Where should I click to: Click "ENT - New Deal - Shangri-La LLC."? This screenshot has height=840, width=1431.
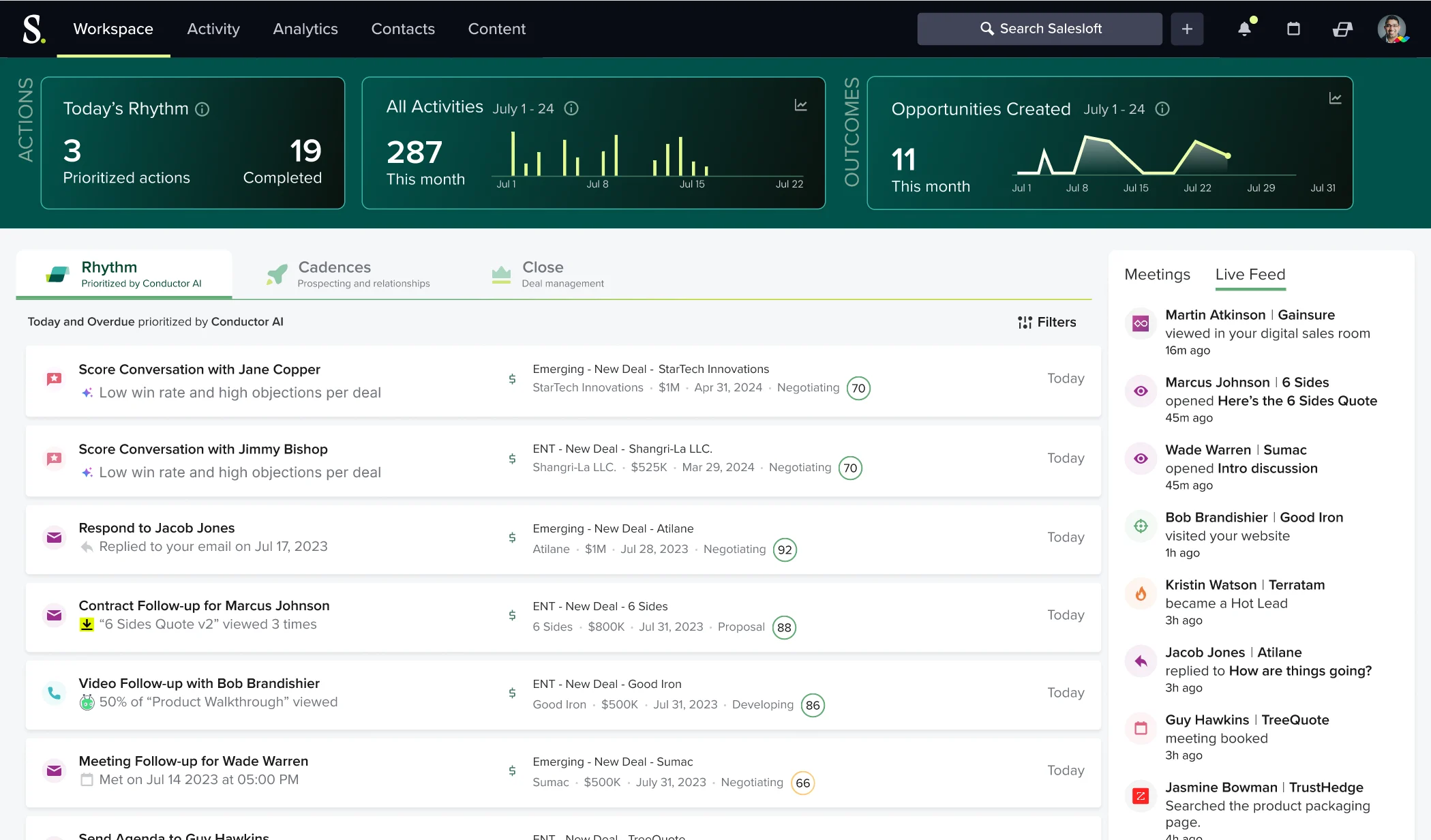click(622, 449)
